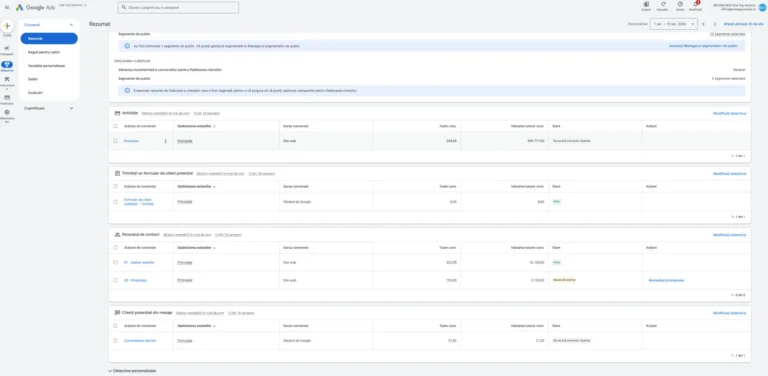Click Modificați obiectivul for Achiziție
Screen dimensions: 768x376
pyautogui.click(x=729, y=113)
